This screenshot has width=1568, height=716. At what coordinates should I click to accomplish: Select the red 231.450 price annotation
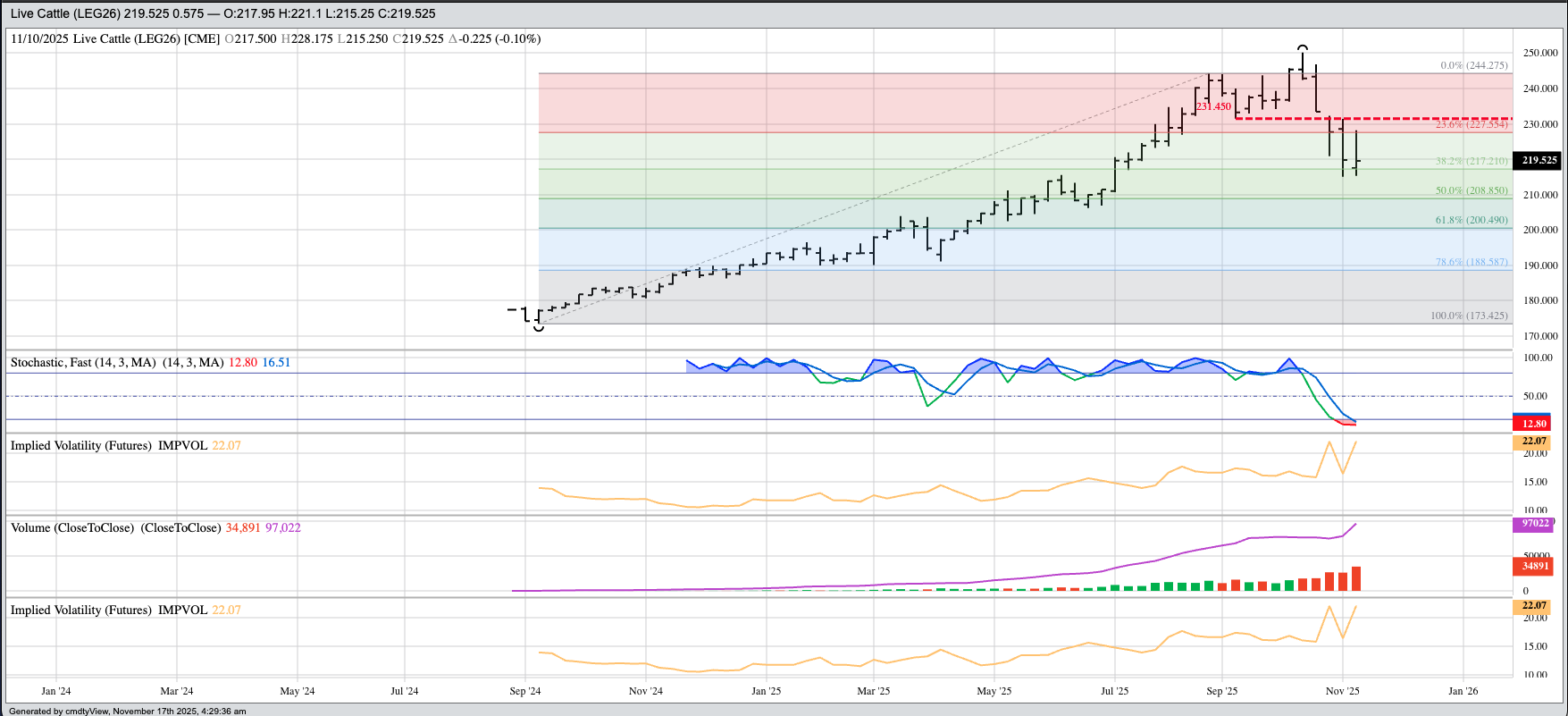click(1213, 106)
